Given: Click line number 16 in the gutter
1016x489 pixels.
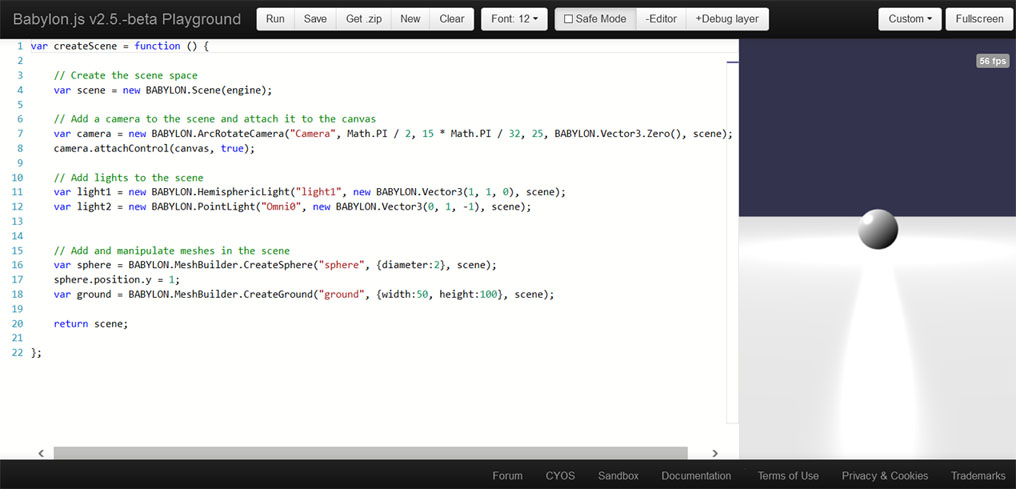Looking at the screenshot, I should pyautogui.click(x=18, y=265).
